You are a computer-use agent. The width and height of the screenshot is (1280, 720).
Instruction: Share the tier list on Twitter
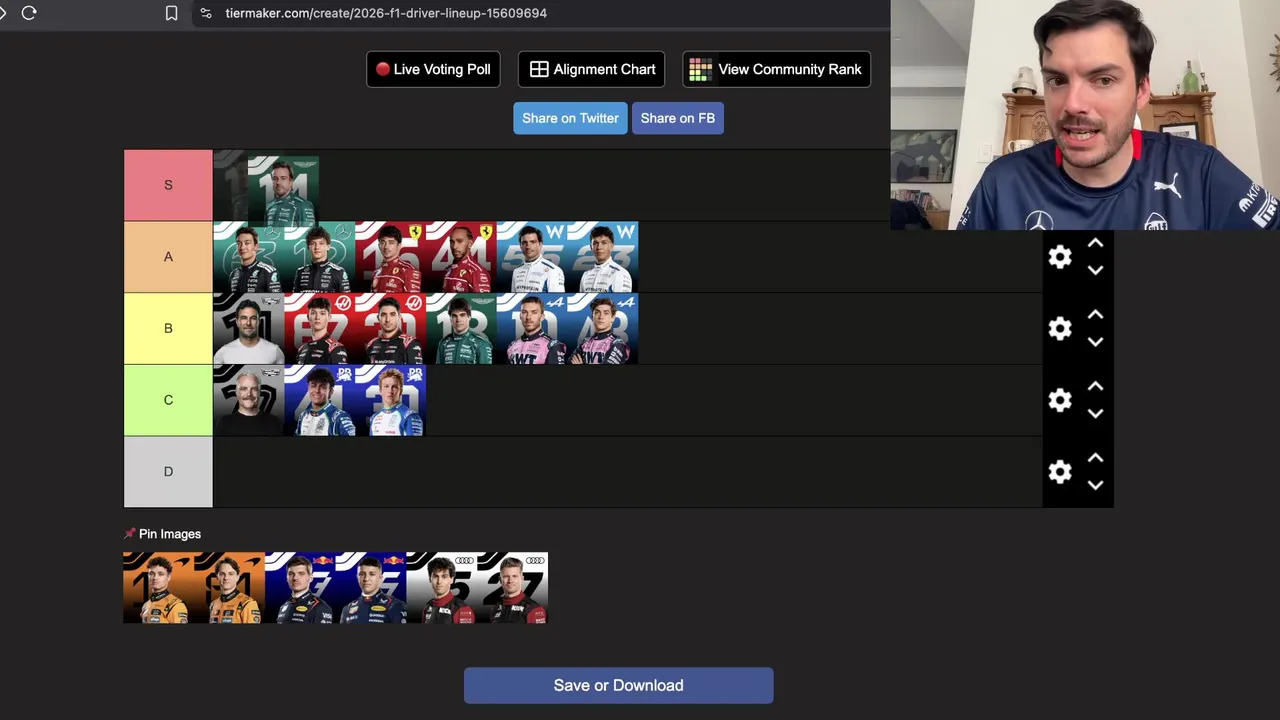pyautogui.click(x=570, y=118)
